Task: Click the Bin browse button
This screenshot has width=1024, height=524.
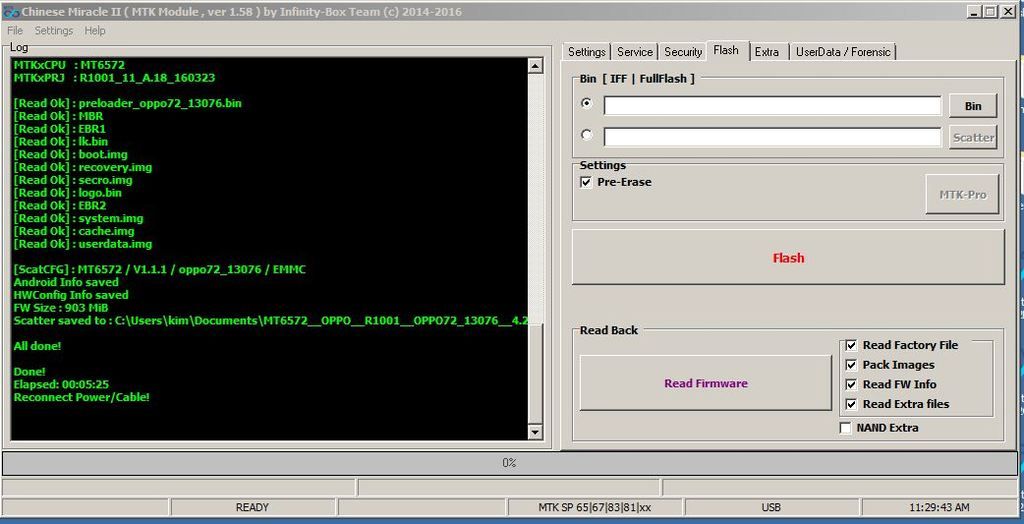Action: 972,106
